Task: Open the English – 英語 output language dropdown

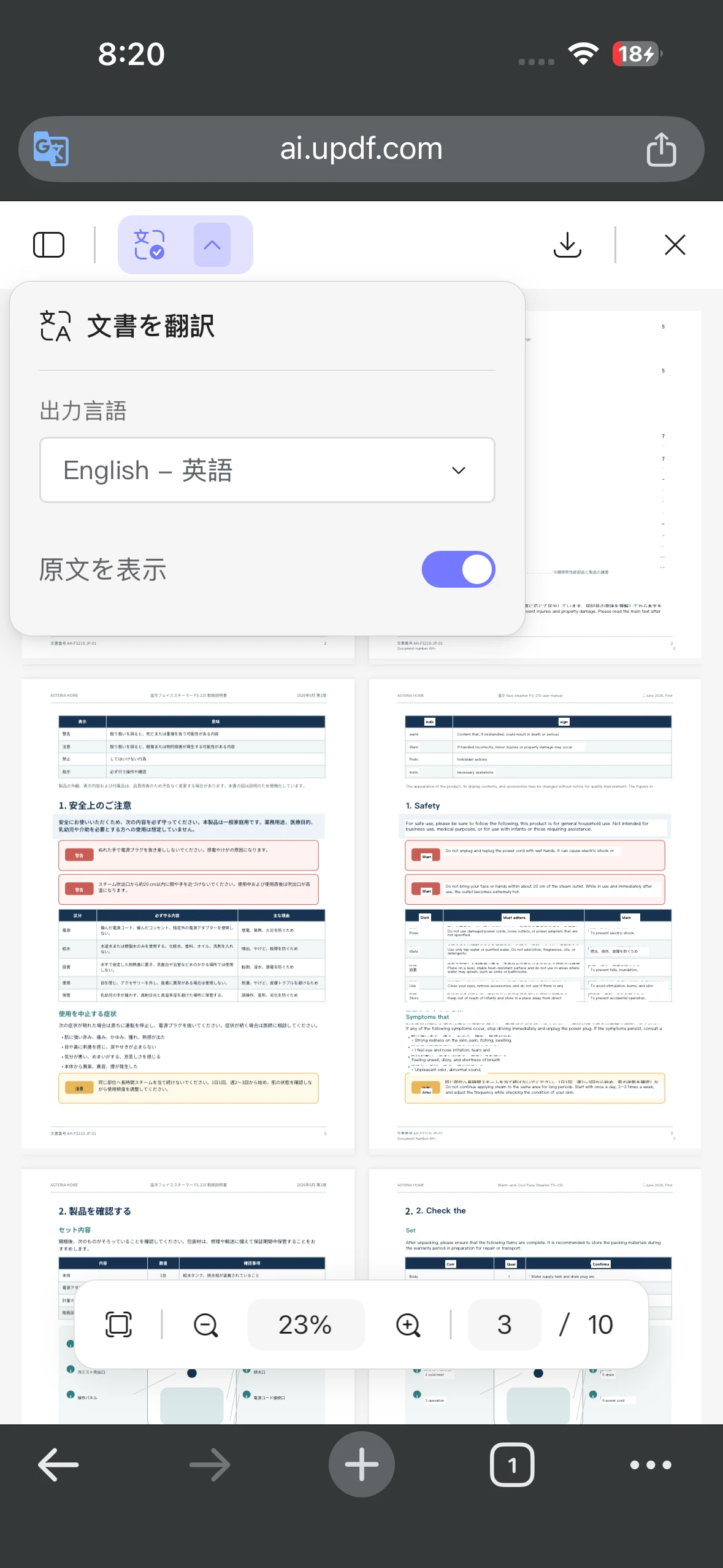Action: click(267, 470)
